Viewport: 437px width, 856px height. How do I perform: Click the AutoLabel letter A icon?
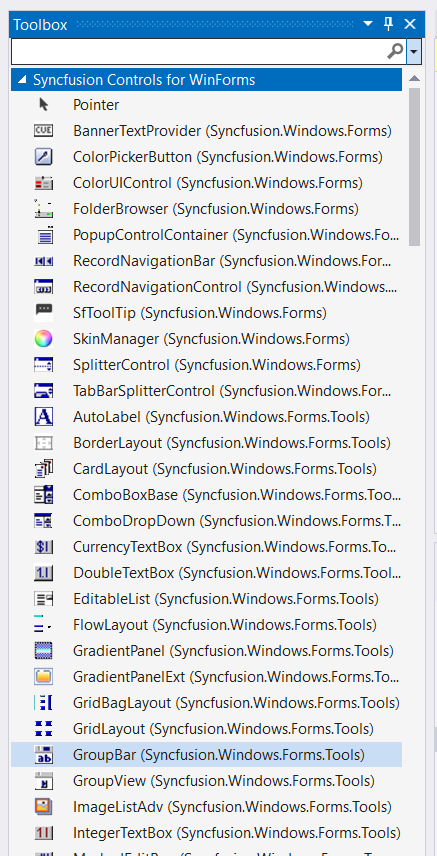(43, 417)
